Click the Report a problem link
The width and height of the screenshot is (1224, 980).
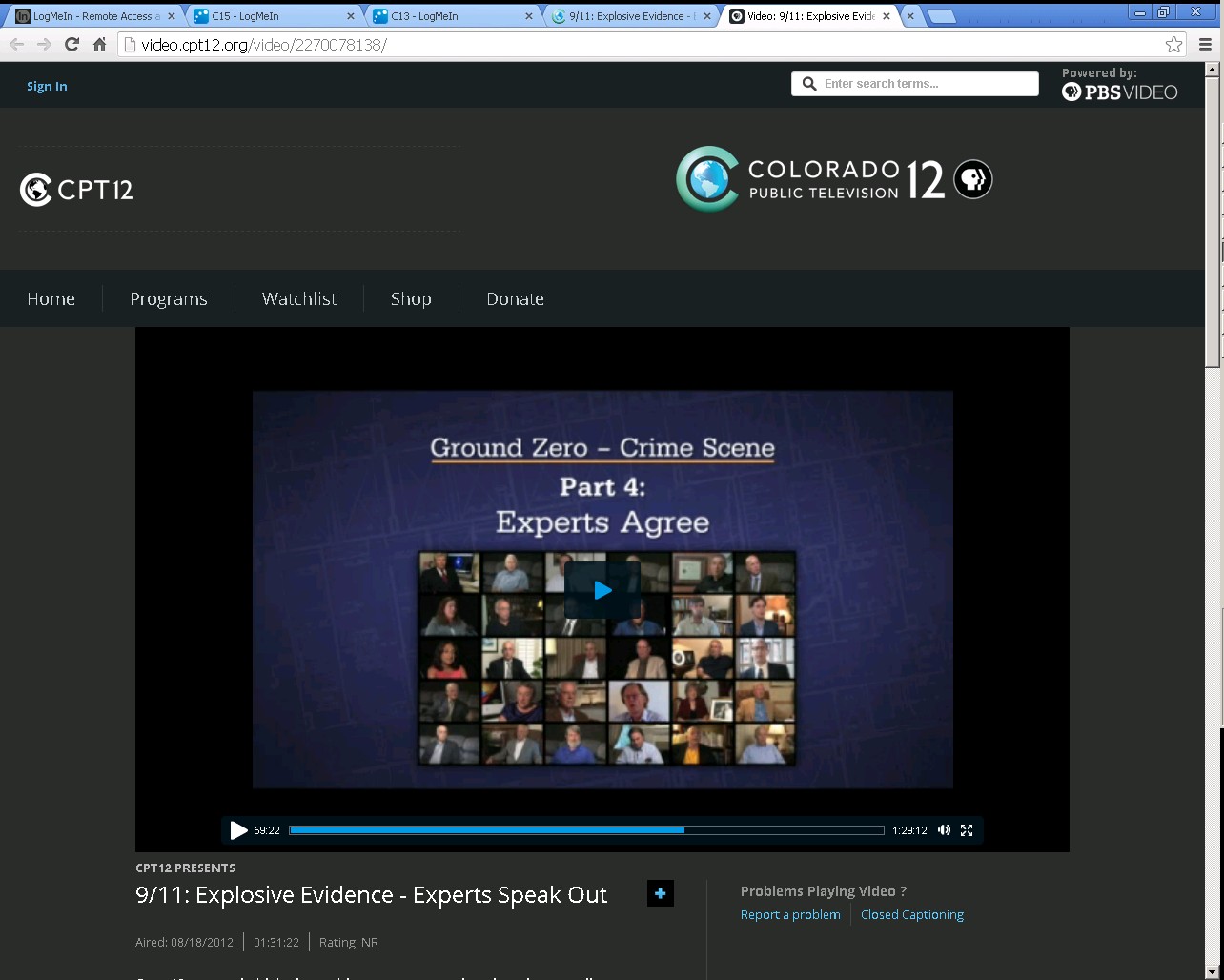[790, 914]
